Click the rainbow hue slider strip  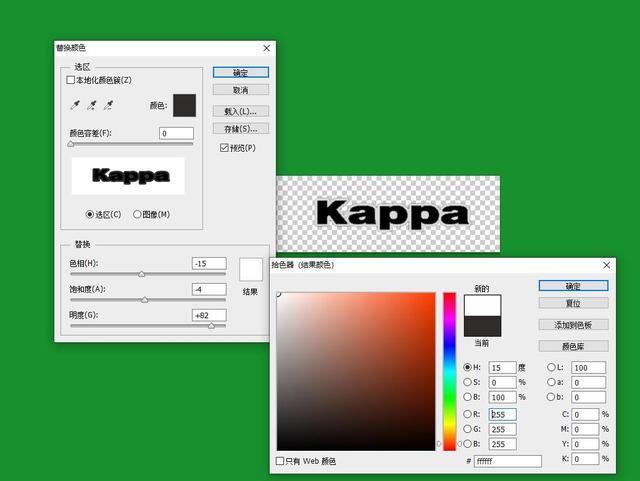[449, 372]
